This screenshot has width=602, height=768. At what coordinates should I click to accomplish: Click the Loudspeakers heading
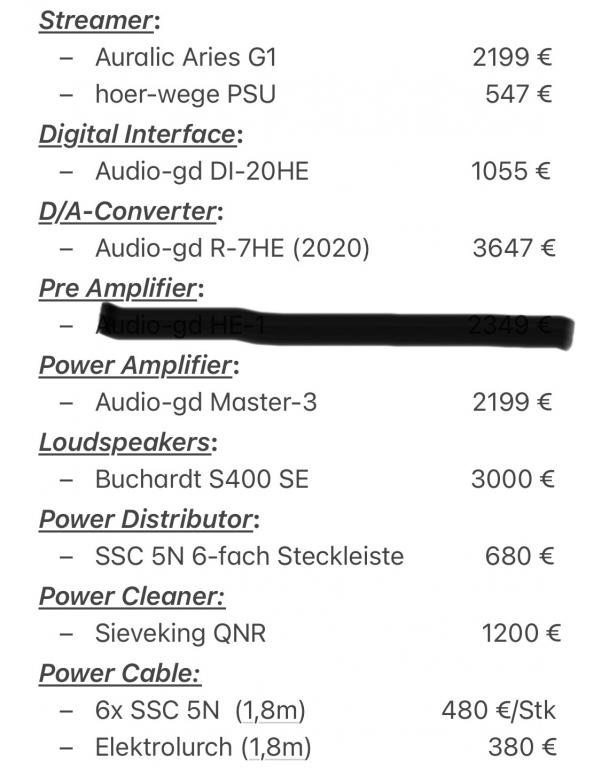coord(127,442)
